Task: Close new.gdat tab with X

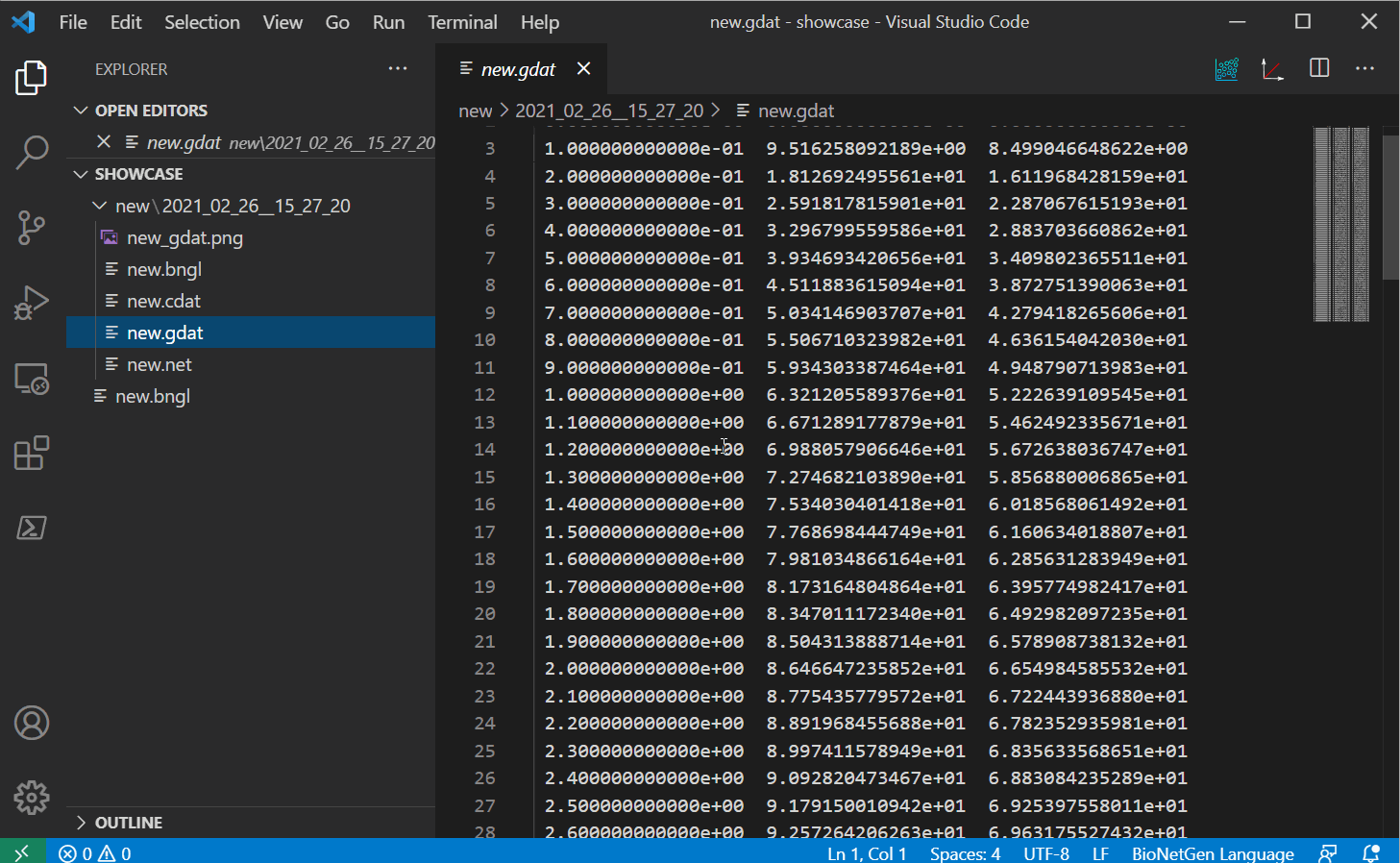Action: (x=583, y=68)
